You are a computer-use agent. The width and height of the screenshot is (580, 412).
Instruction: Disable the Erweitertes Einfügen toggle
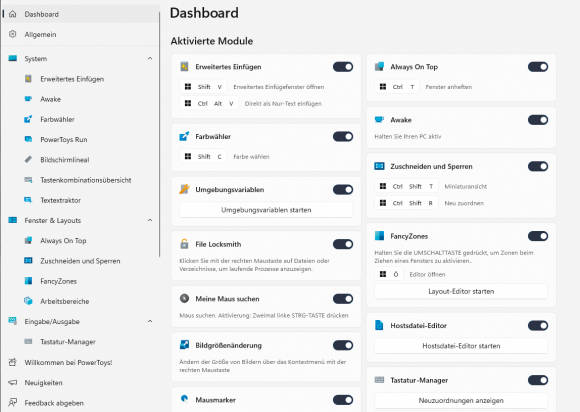343,67
